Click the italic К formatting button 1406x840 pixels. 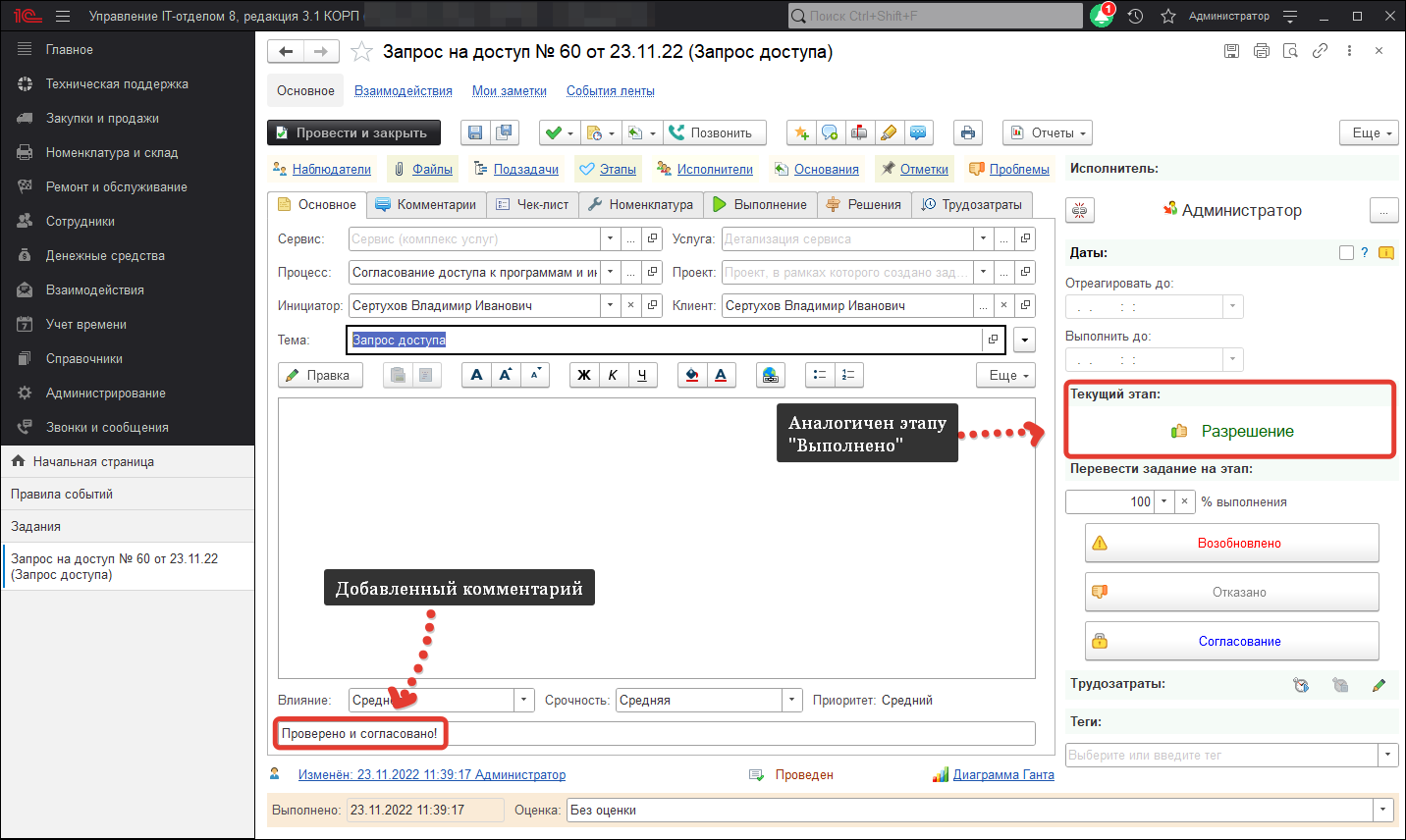613,375
